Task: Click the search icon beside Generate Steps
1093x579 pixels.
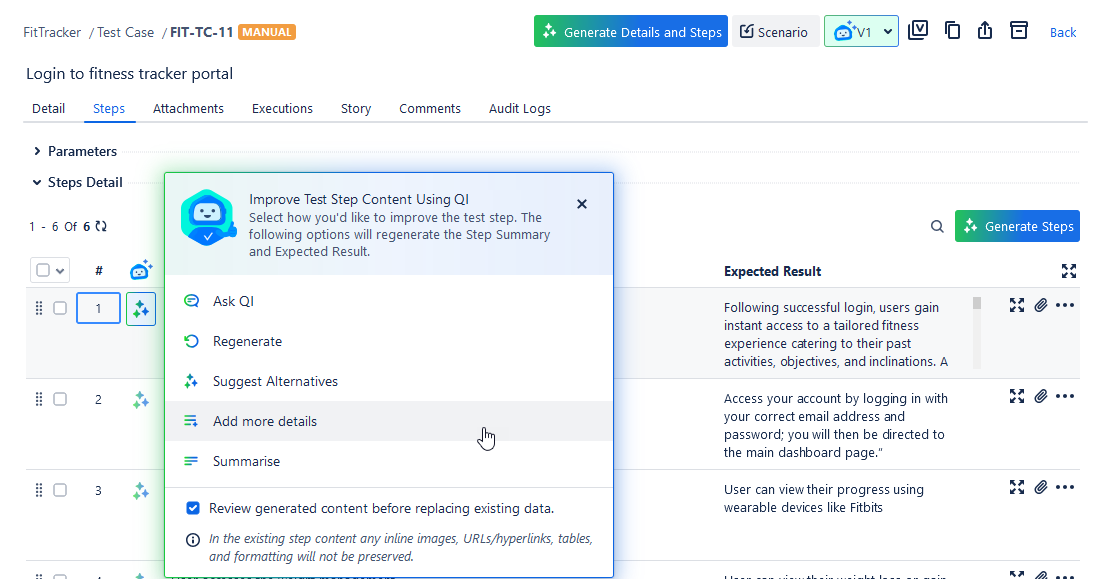Action: pyautogui.click(x=937, y=227)
